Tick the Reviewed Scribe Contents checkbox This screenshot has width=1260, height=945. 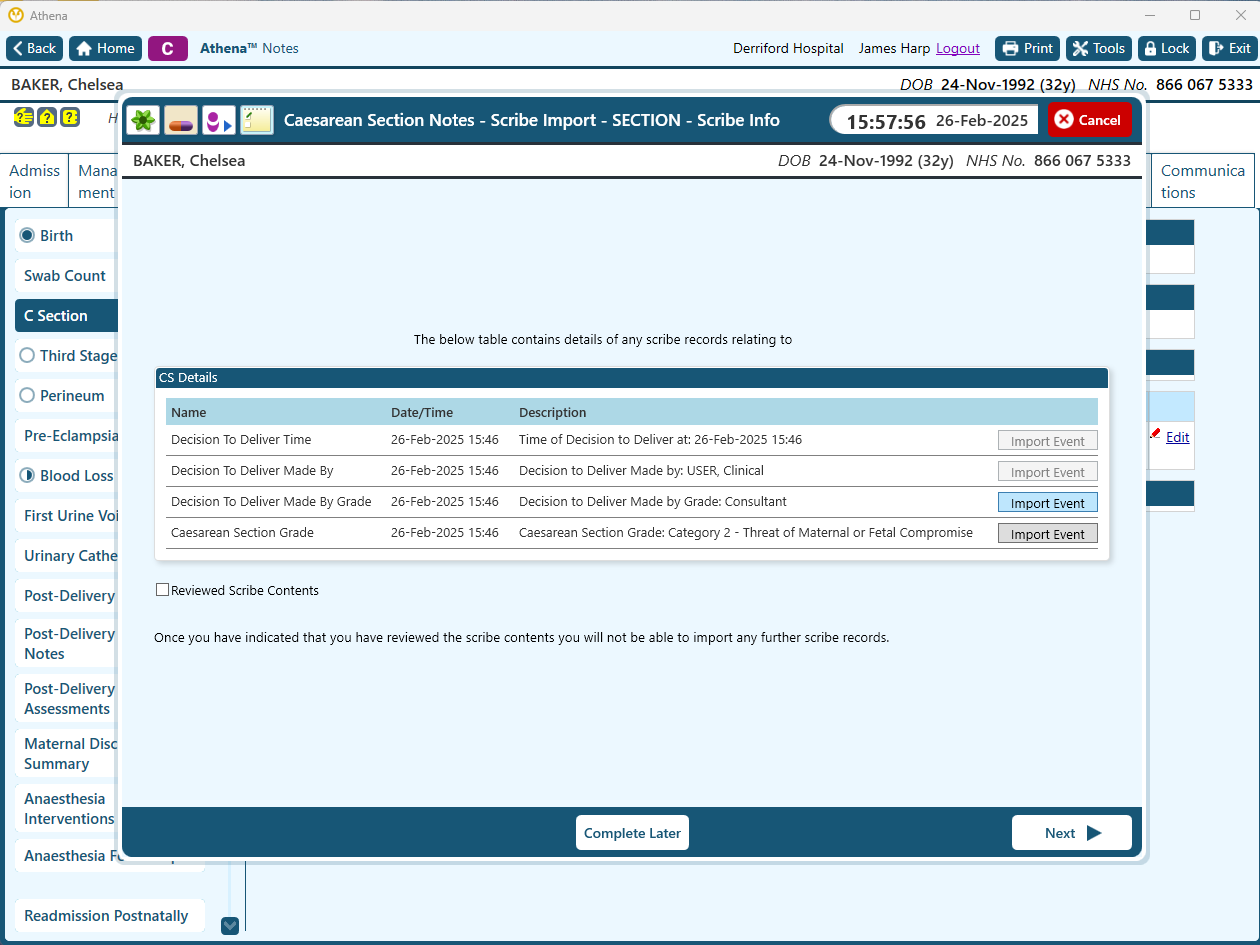tap(162, 590)
